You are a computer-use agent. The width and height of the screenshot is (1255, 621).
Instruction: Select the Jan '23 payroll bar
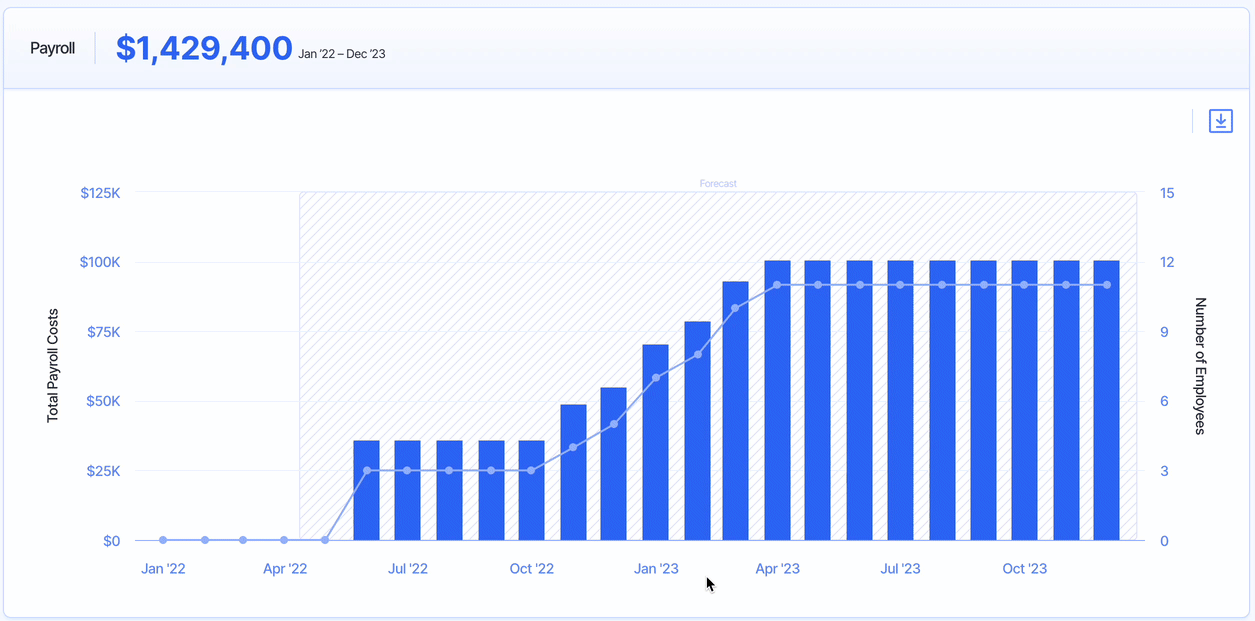coord(655,443)
